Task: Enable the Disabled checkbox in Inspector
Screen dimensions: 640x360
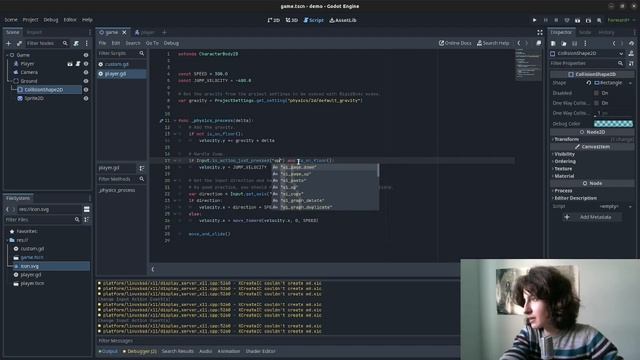Action: 596,93
